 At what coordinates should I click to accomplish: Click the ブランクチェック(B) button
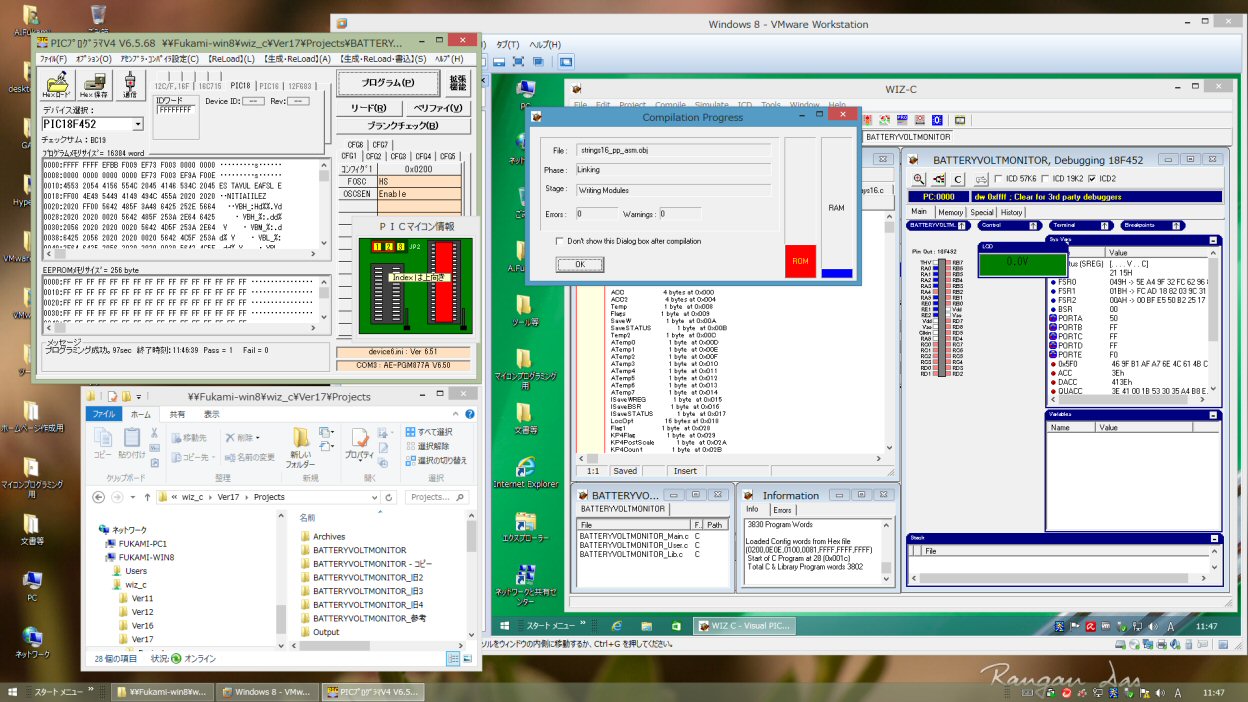pos(403,126)
